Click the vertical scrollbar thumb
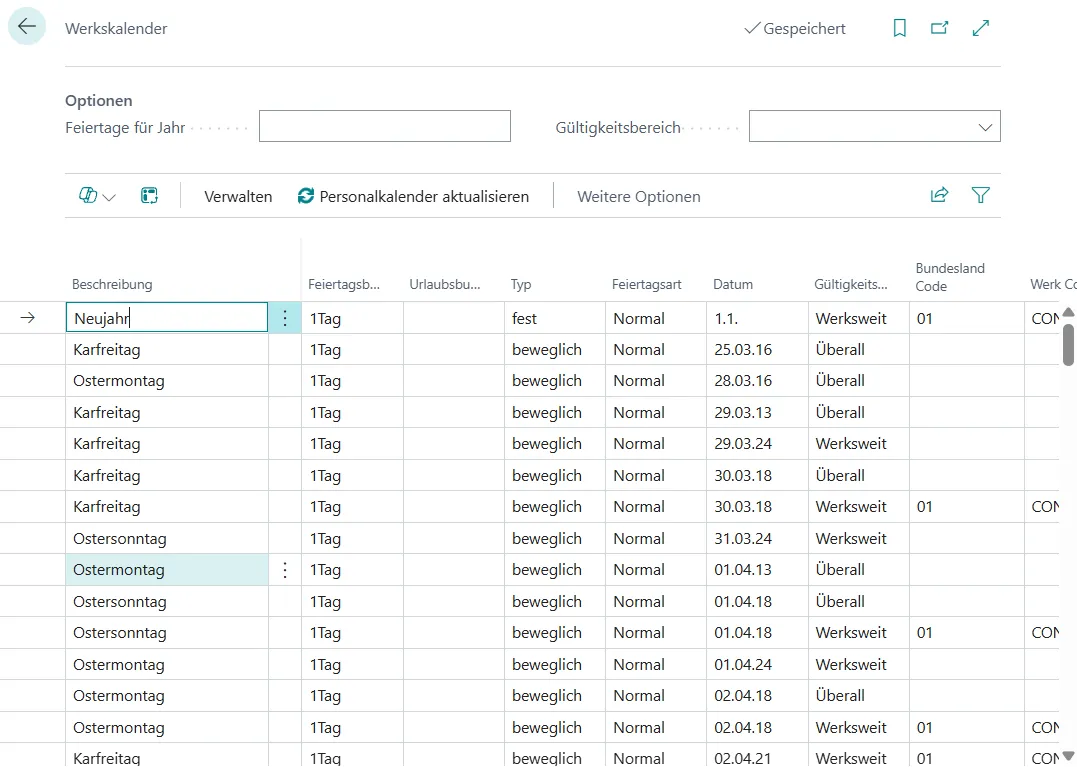Screen dimensions: 1077x767 pos(1068,342)
